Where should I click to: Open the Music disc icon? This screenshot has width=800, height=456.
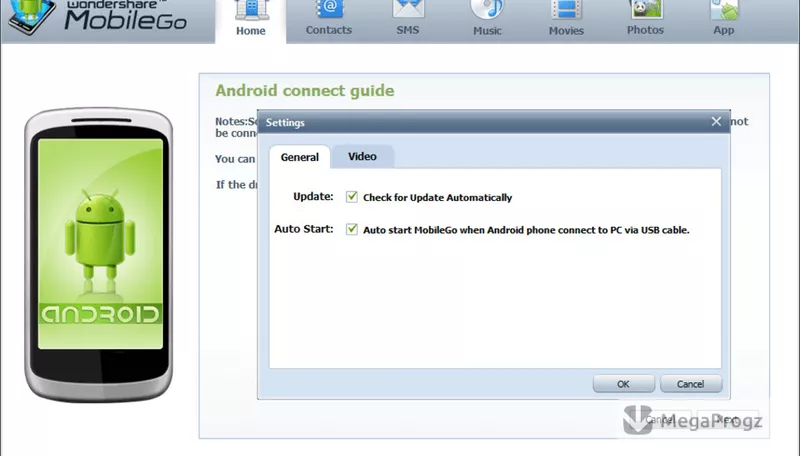tap(487, 10)
